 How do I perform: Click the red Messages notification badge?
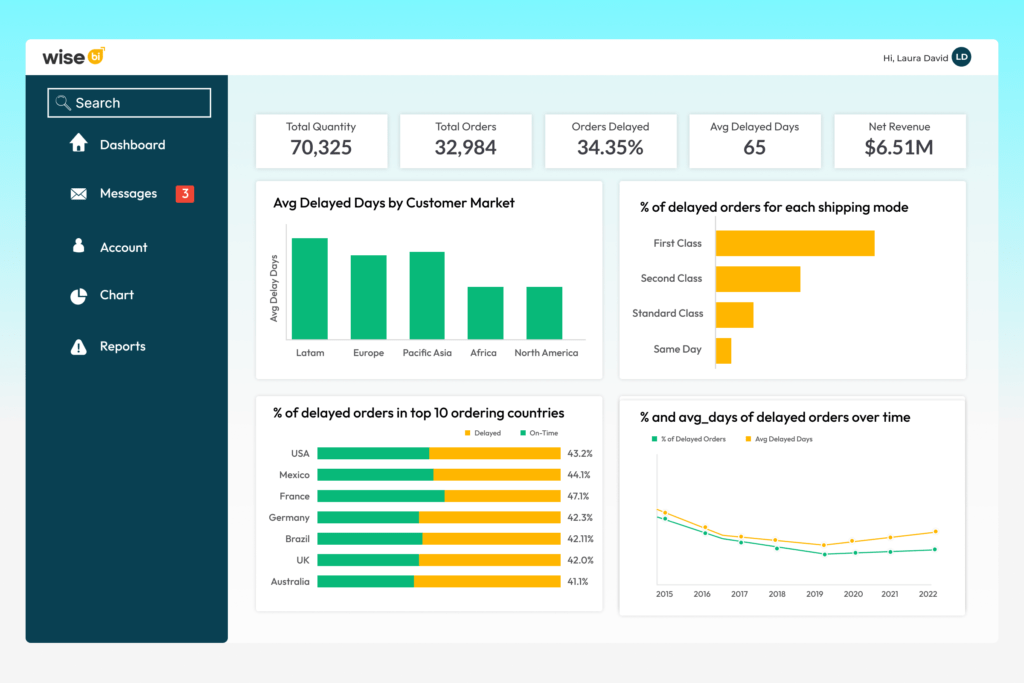184,193
